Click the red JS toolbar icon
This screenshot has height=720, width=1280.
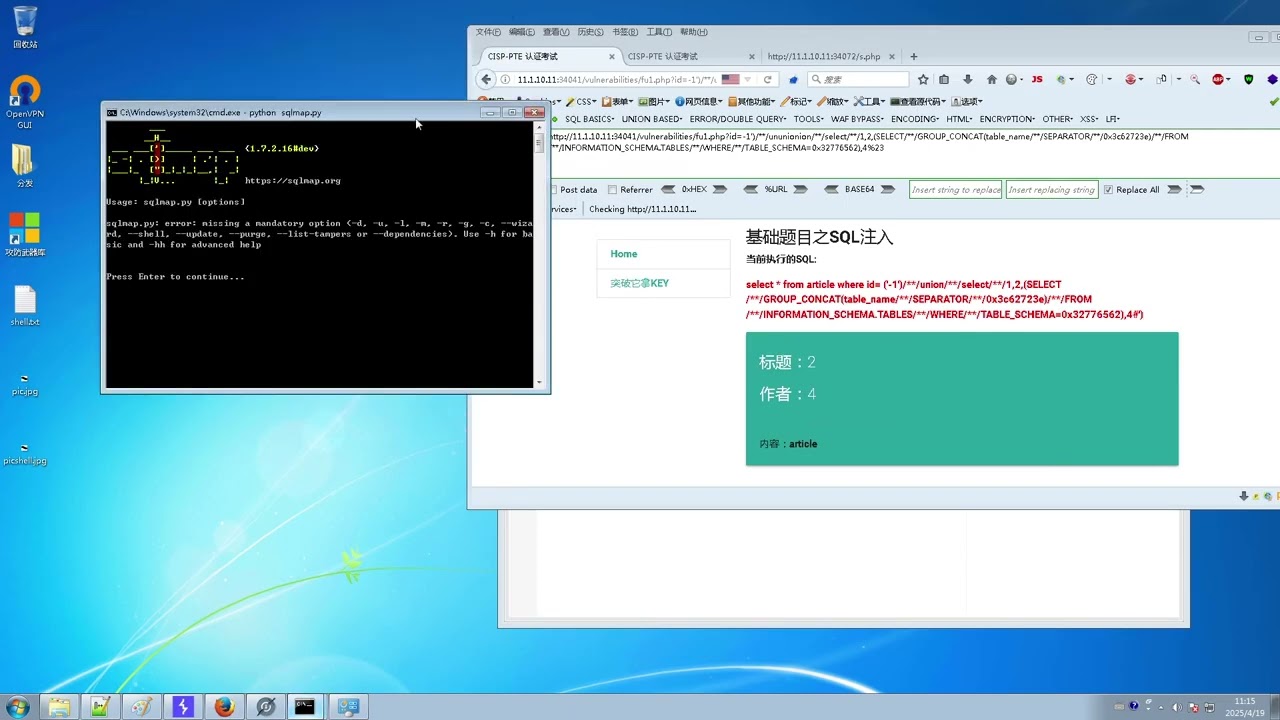[1037, 79]
